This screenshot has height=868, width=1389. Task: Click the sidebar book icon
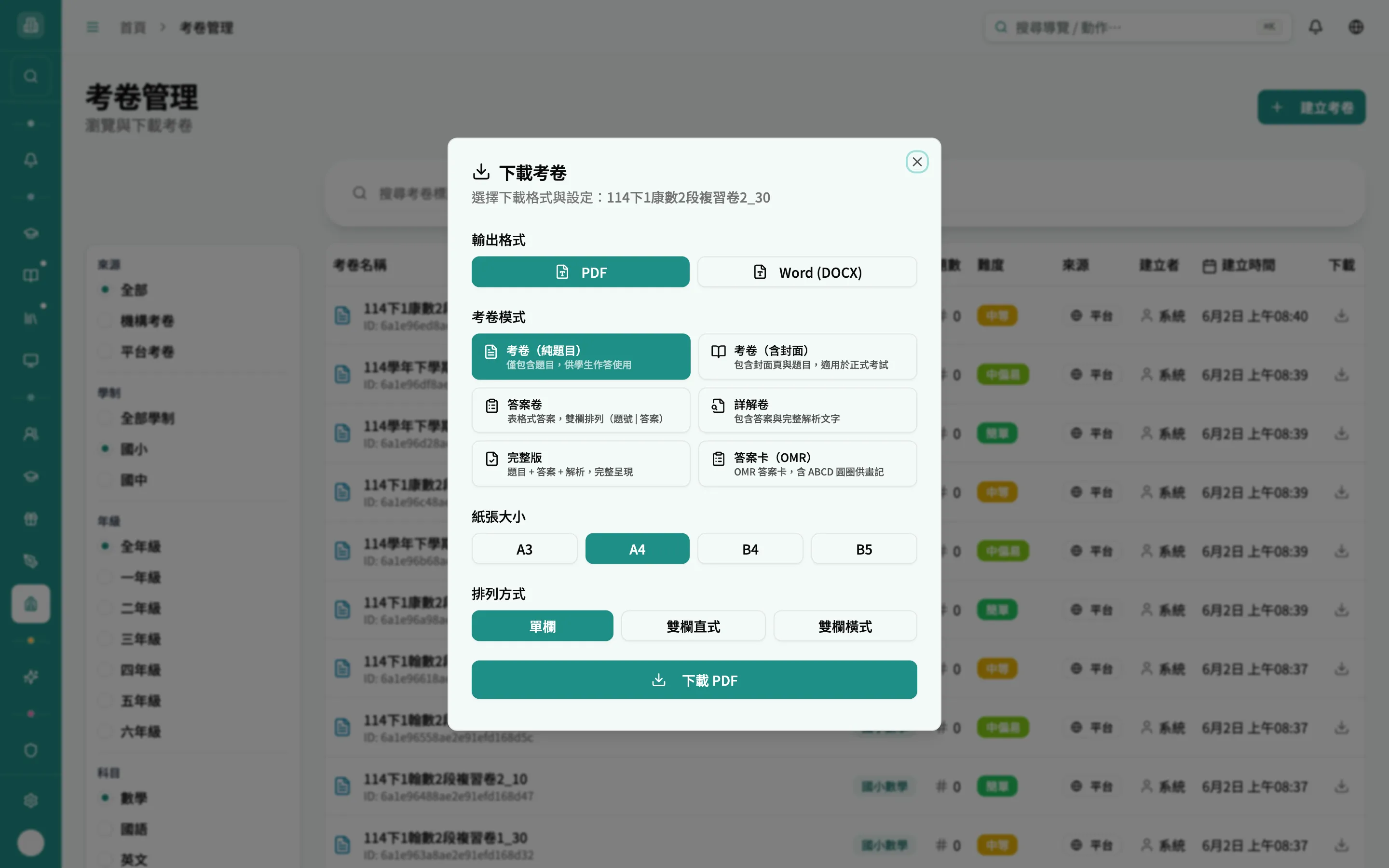tap(30, 275)
